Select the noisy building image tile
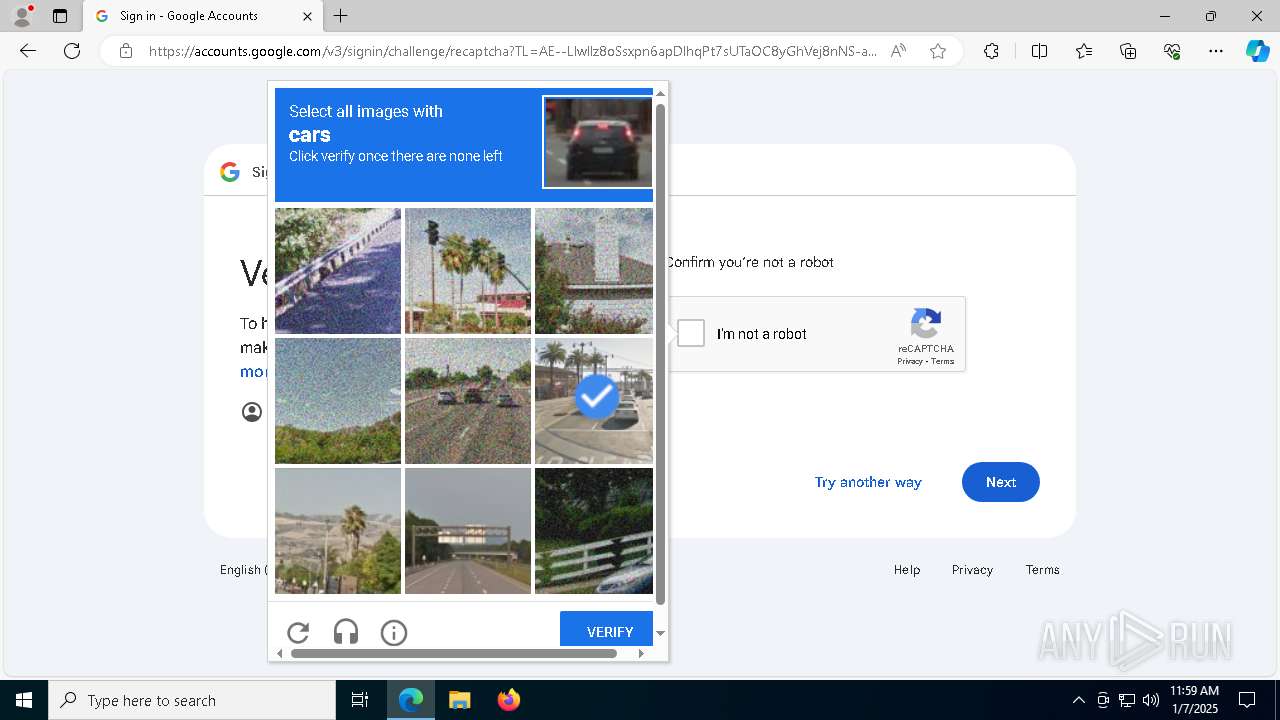 click(594, 271)
